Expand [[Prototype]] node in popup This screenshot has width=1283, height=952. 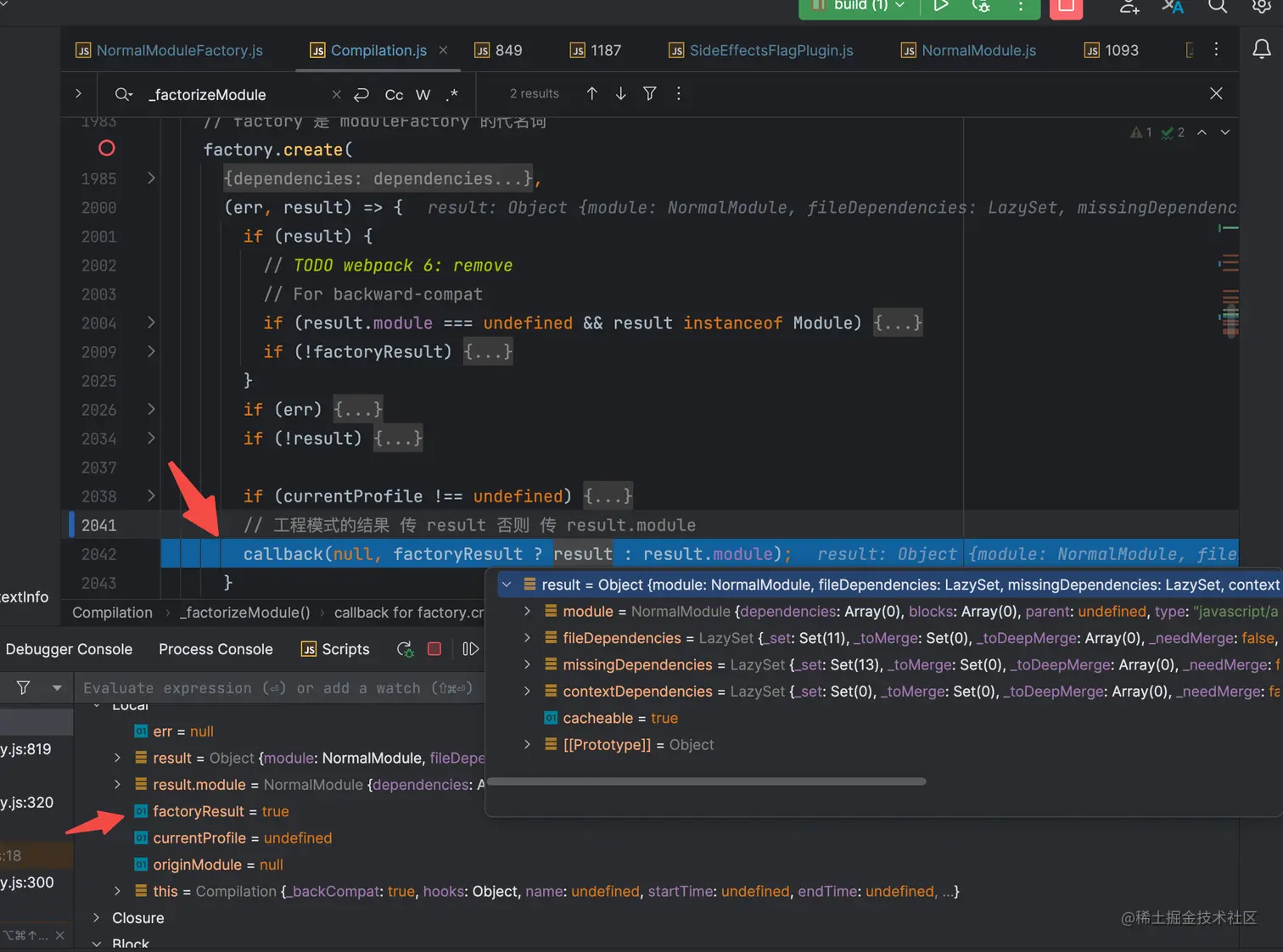tap(527, 744)
